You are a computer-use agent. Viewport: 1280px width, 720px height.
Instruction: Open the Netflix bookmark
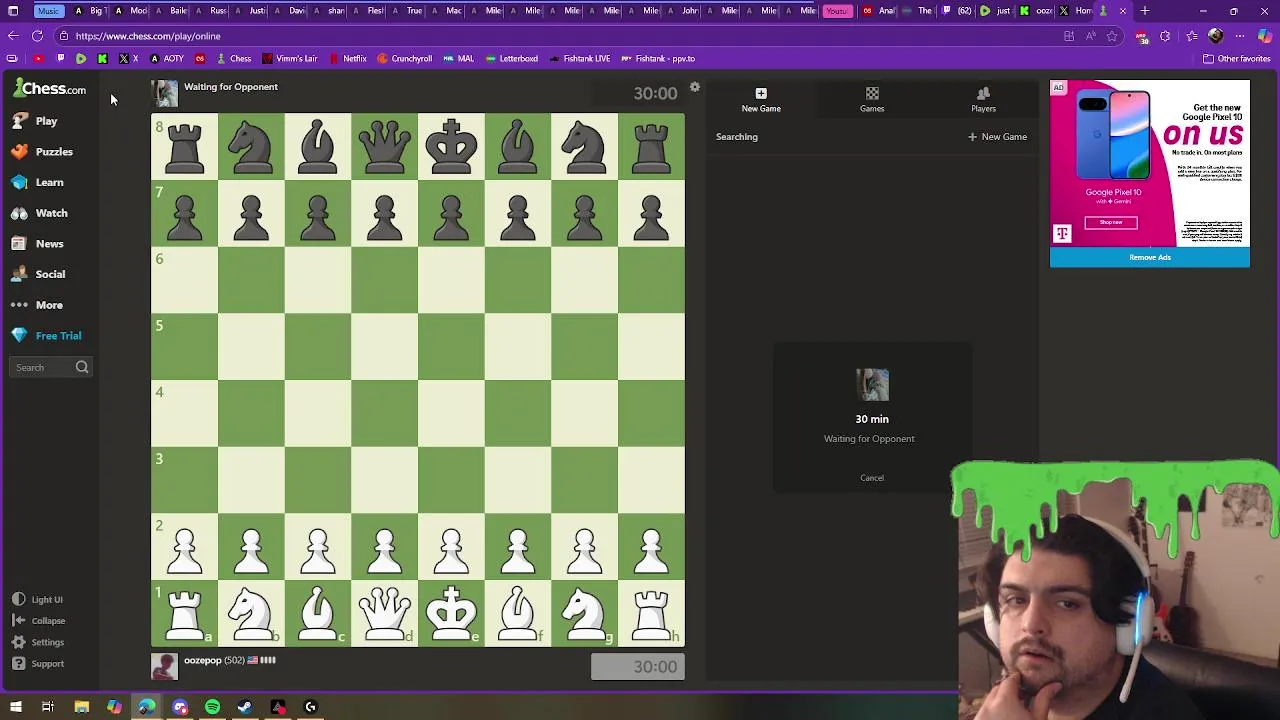[347, 59]
